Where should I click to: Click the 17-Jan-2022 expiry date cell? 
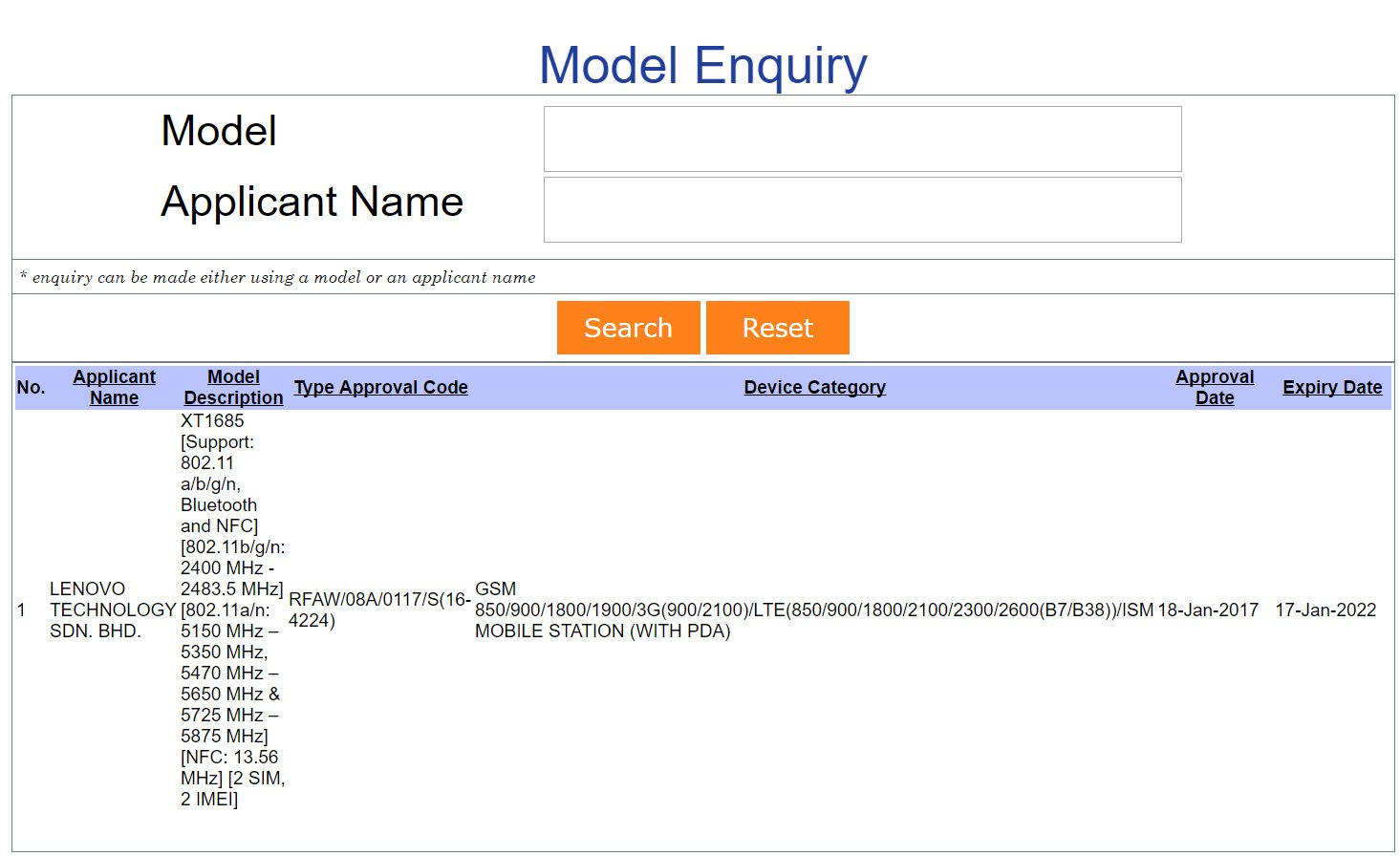click(x=1325, y=610)
